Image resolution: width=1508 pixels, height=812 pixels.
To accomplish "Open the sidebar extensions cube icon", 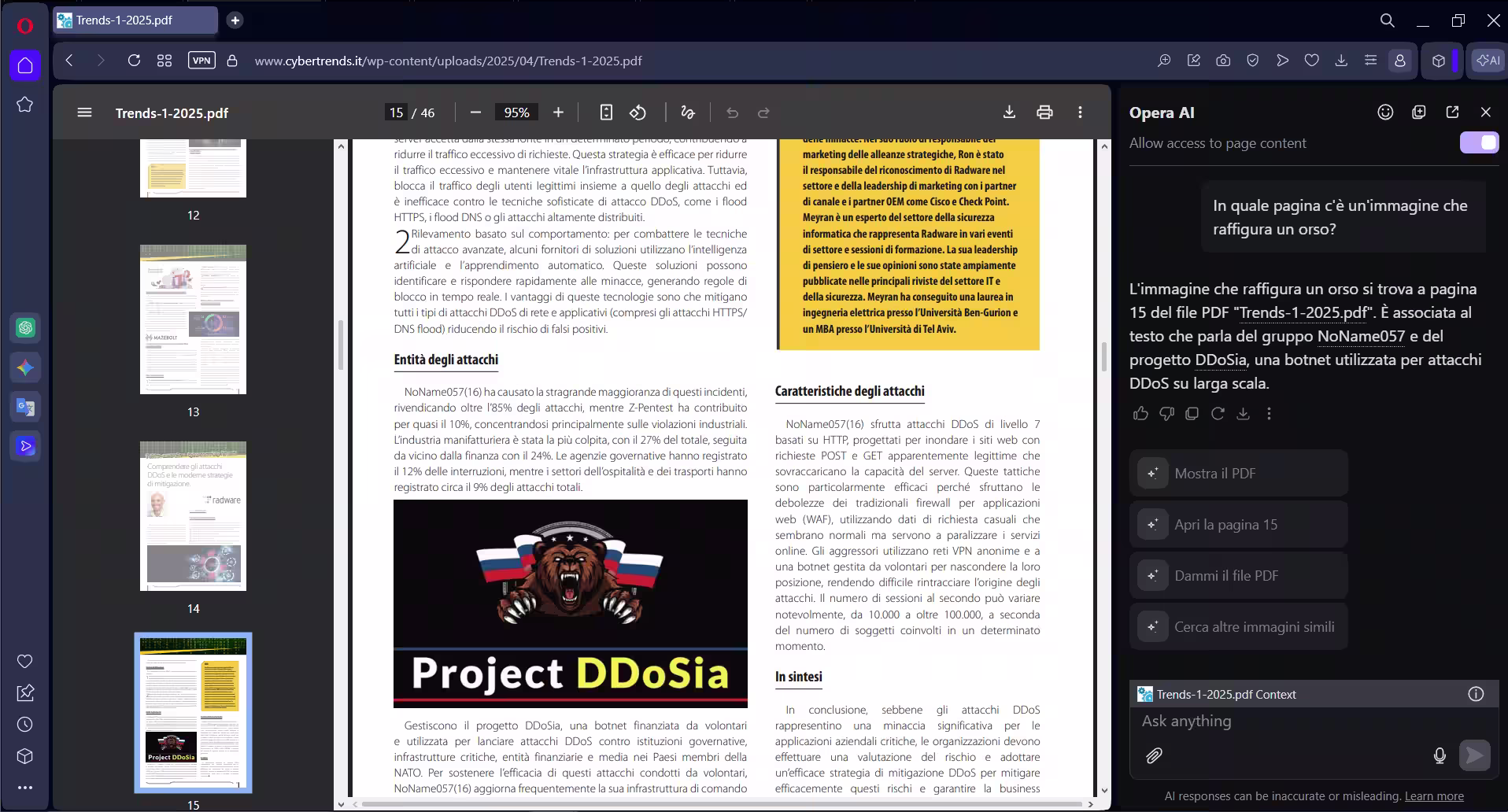I will [24, 756].
